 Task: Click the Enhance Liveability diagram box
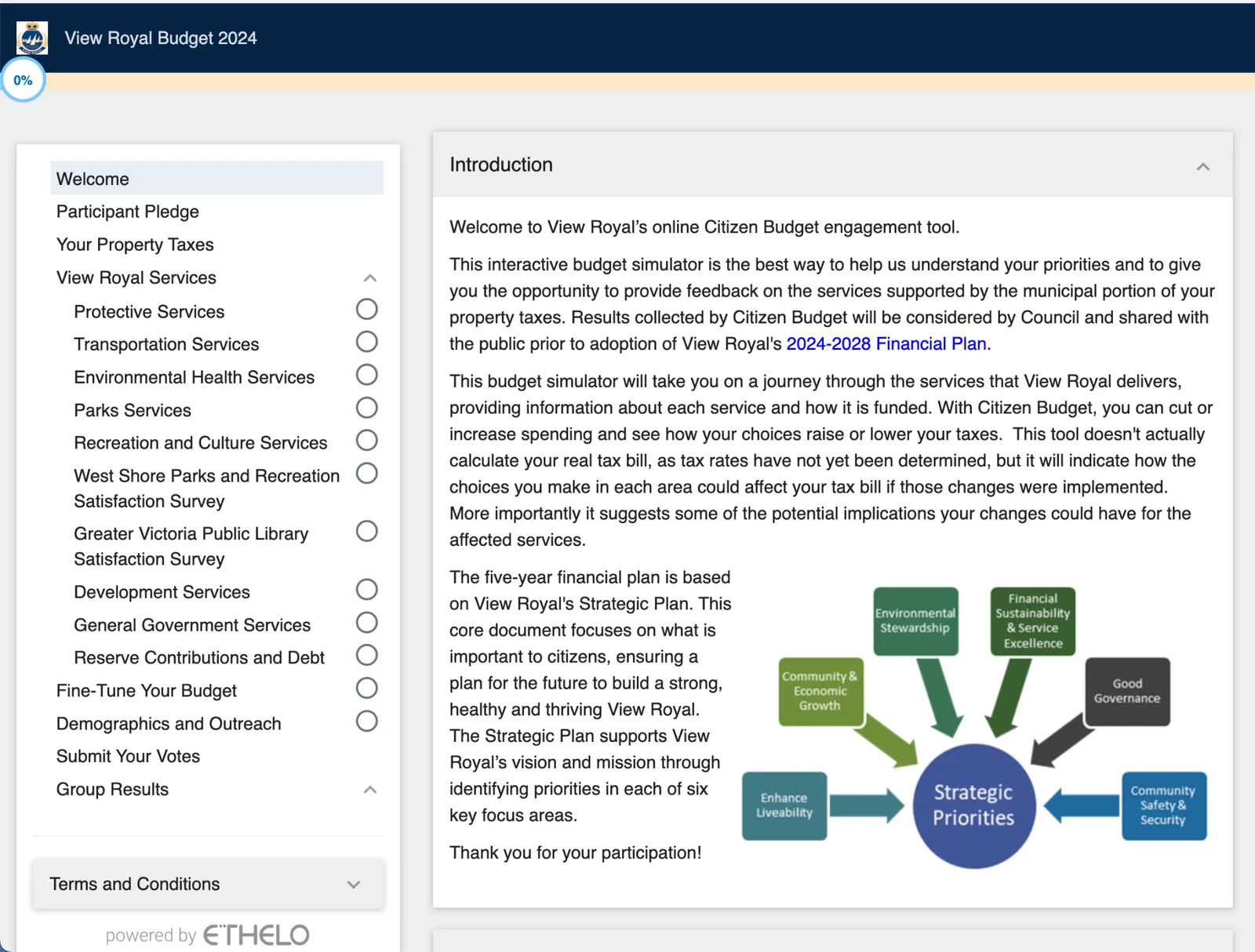pyautogui.click(x=784, y=805)
